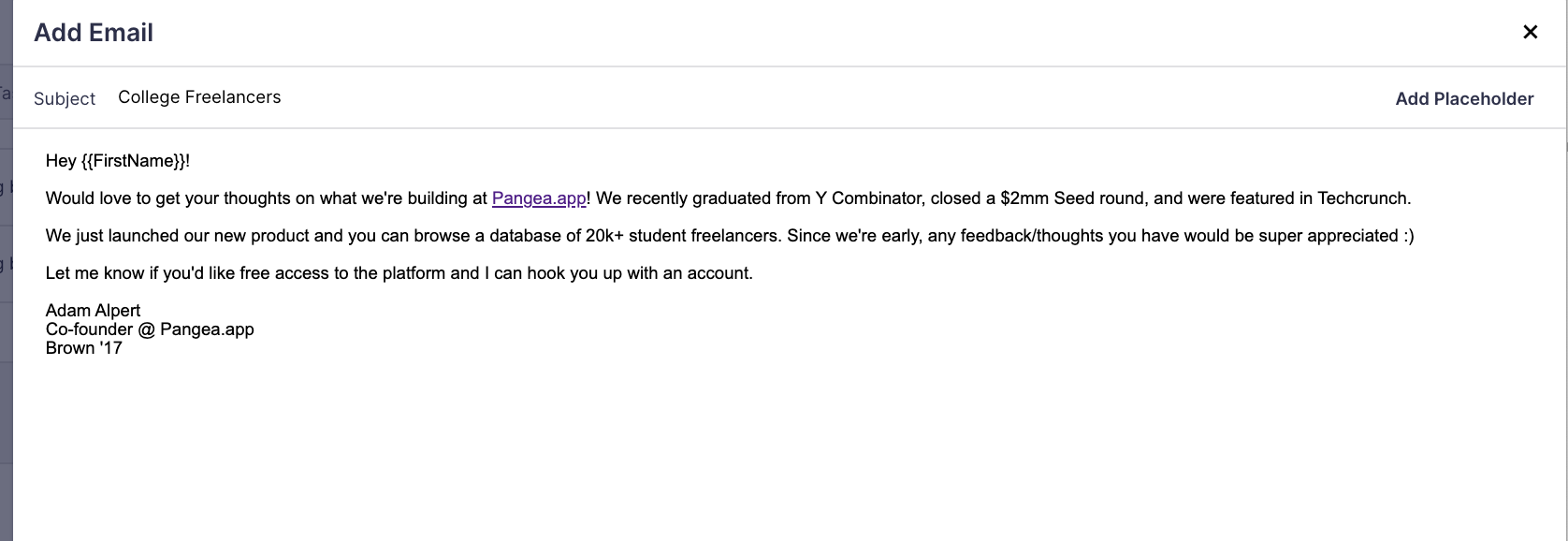Click the "Brown '17" line
Screen dimensions: 1568x541
[83, 348]
